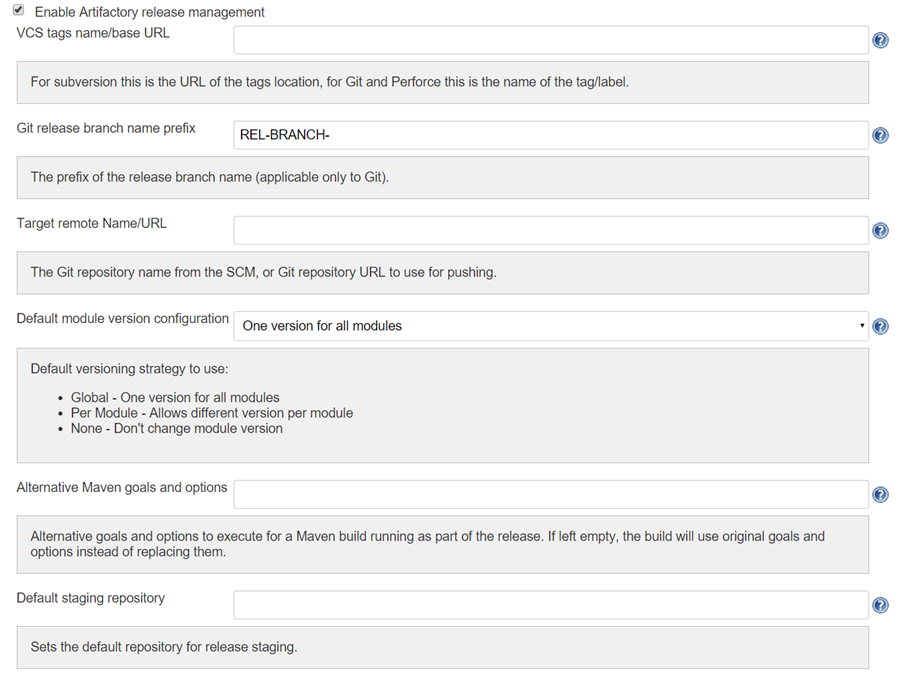The image size is (900, 683).
Task: Click the Git release branch name prefix label
Action: [103, 128]
